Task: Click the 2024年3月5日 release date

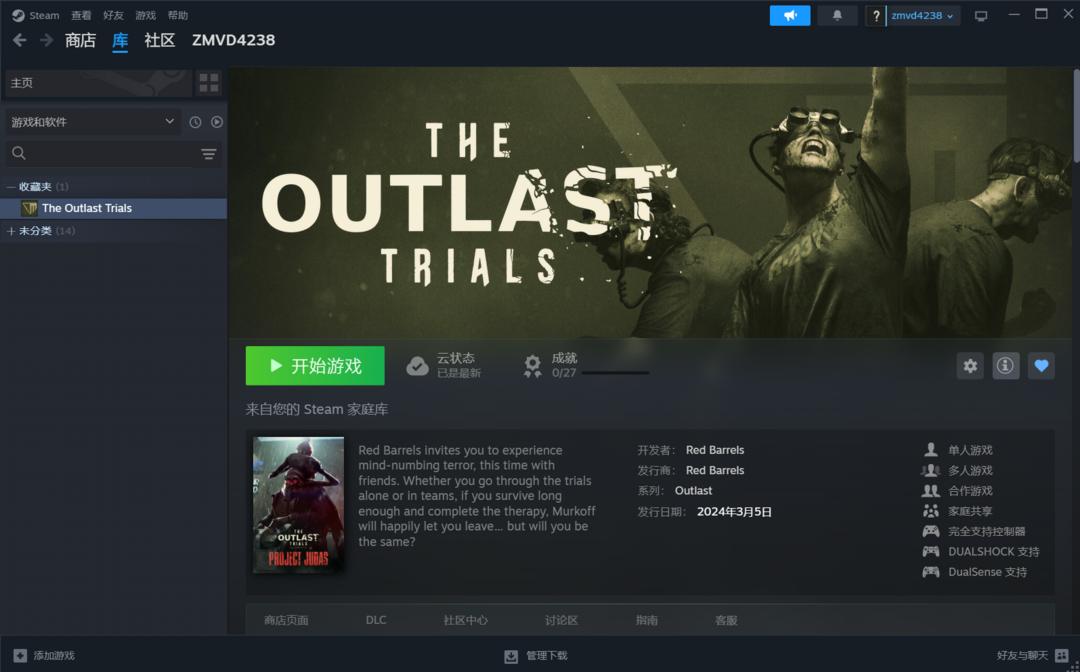Action: coord(734,512)
